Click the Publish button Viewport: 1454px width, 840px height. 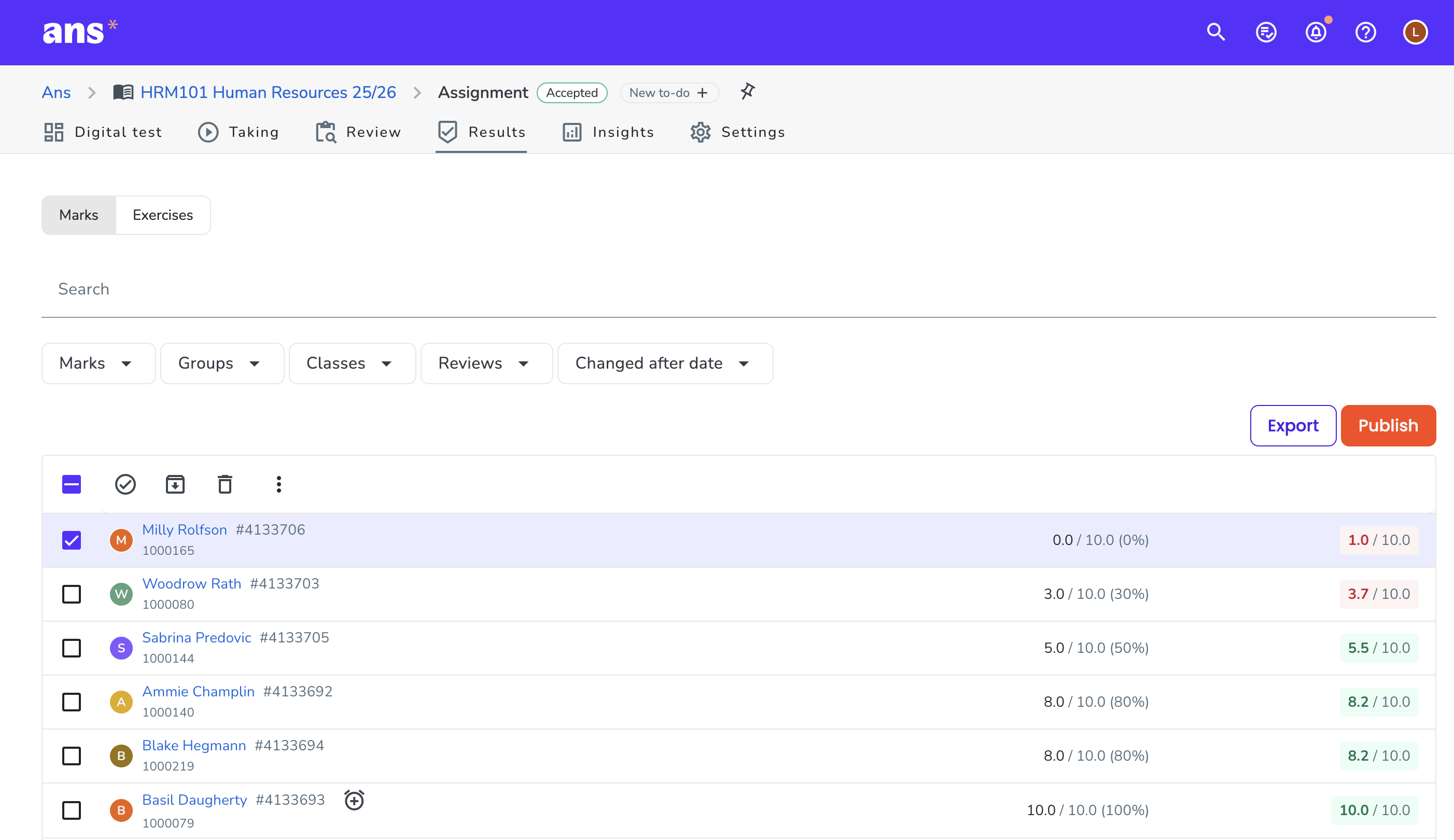click(1388, 426)
